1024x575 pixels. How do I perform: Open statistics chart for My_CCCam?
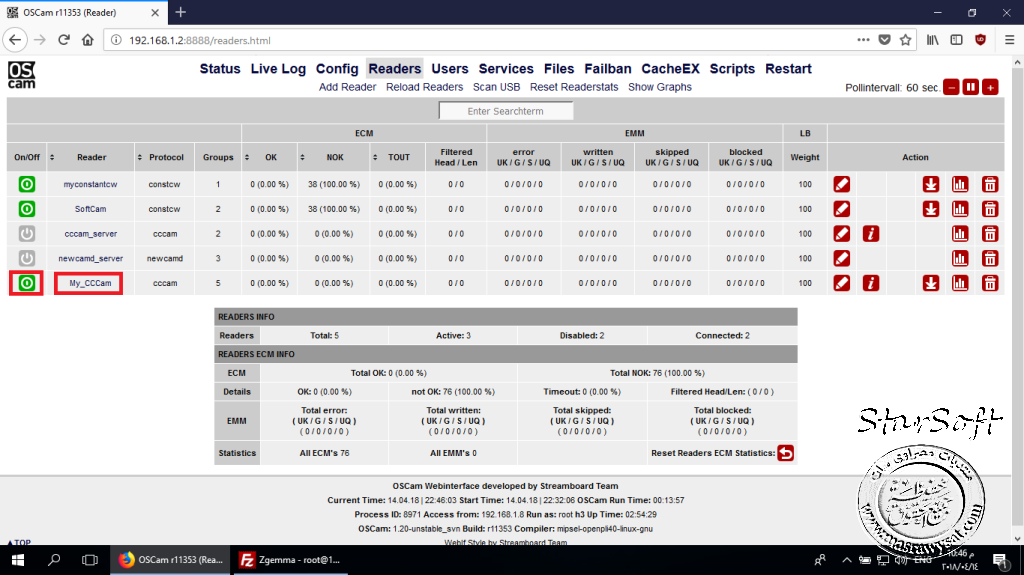[960, 284]
